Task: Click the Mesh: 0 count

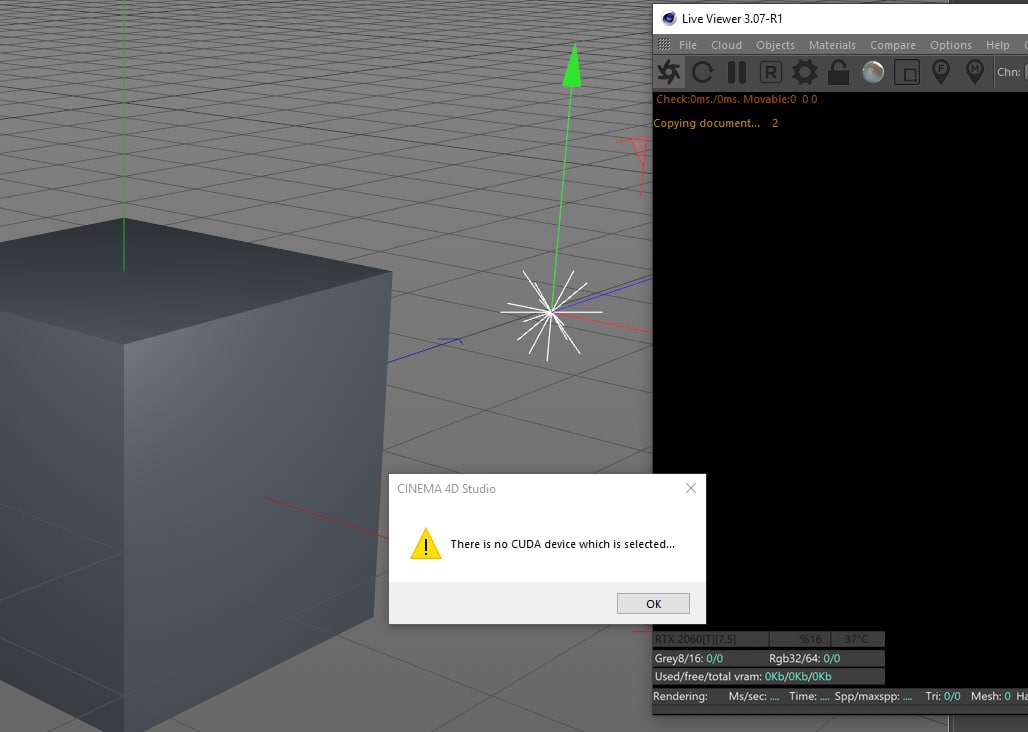Action: (991, 696)
